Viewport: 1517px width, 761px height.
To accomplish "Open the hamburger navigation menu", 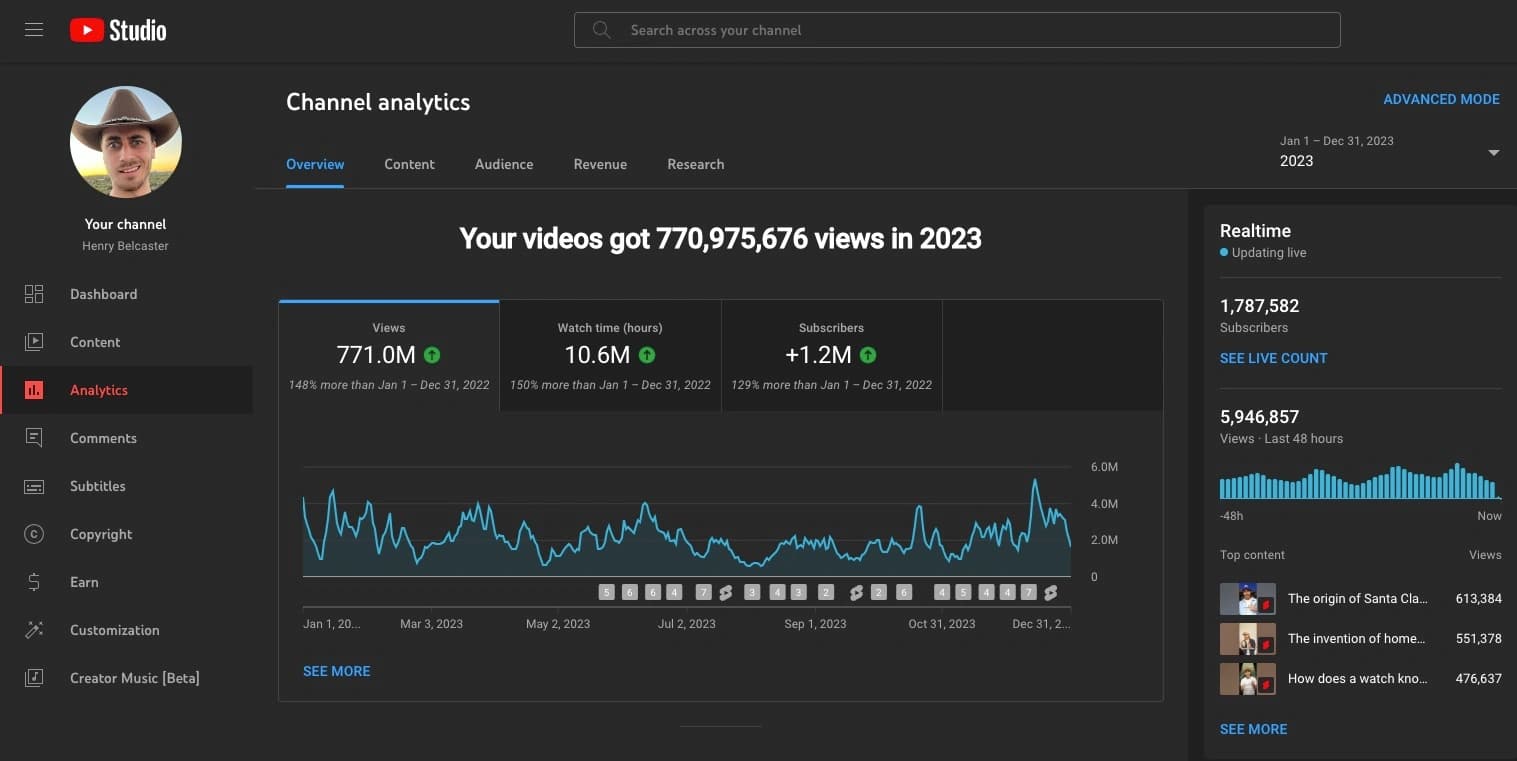I will click(34, 30).
